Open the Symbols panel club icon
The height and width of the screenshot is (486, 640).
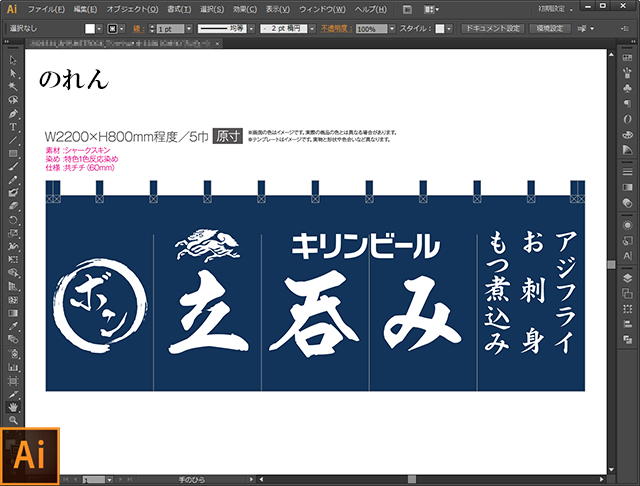[x=627, y=88]
